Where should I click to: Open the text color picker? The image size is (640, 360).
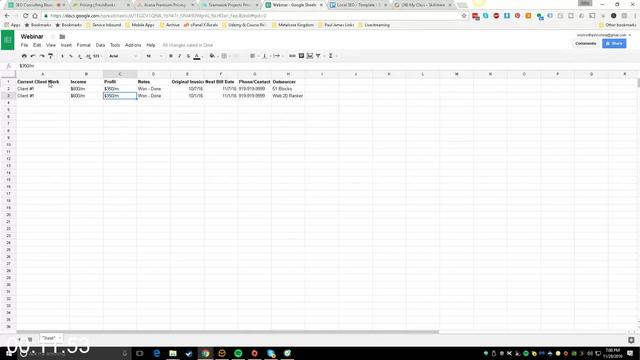click(x=197, y=56)
